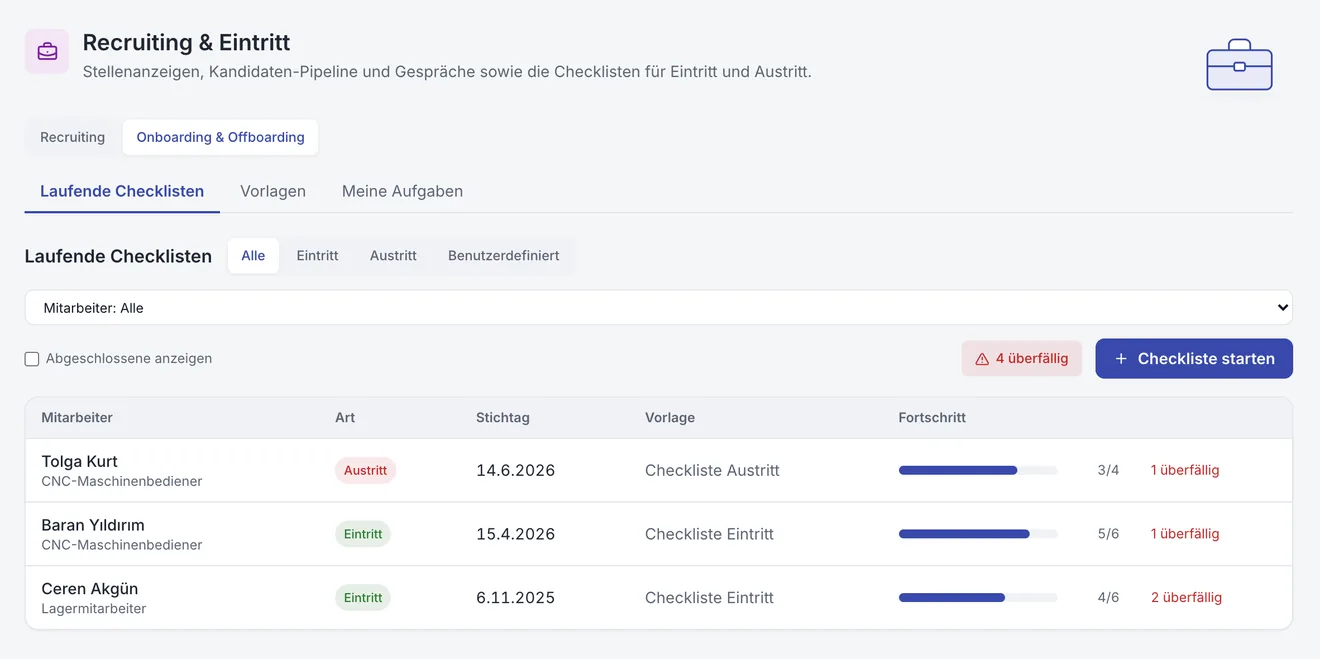
Task: Click the progress bar for Ceren Akgün
Action: tap(978, 598)
